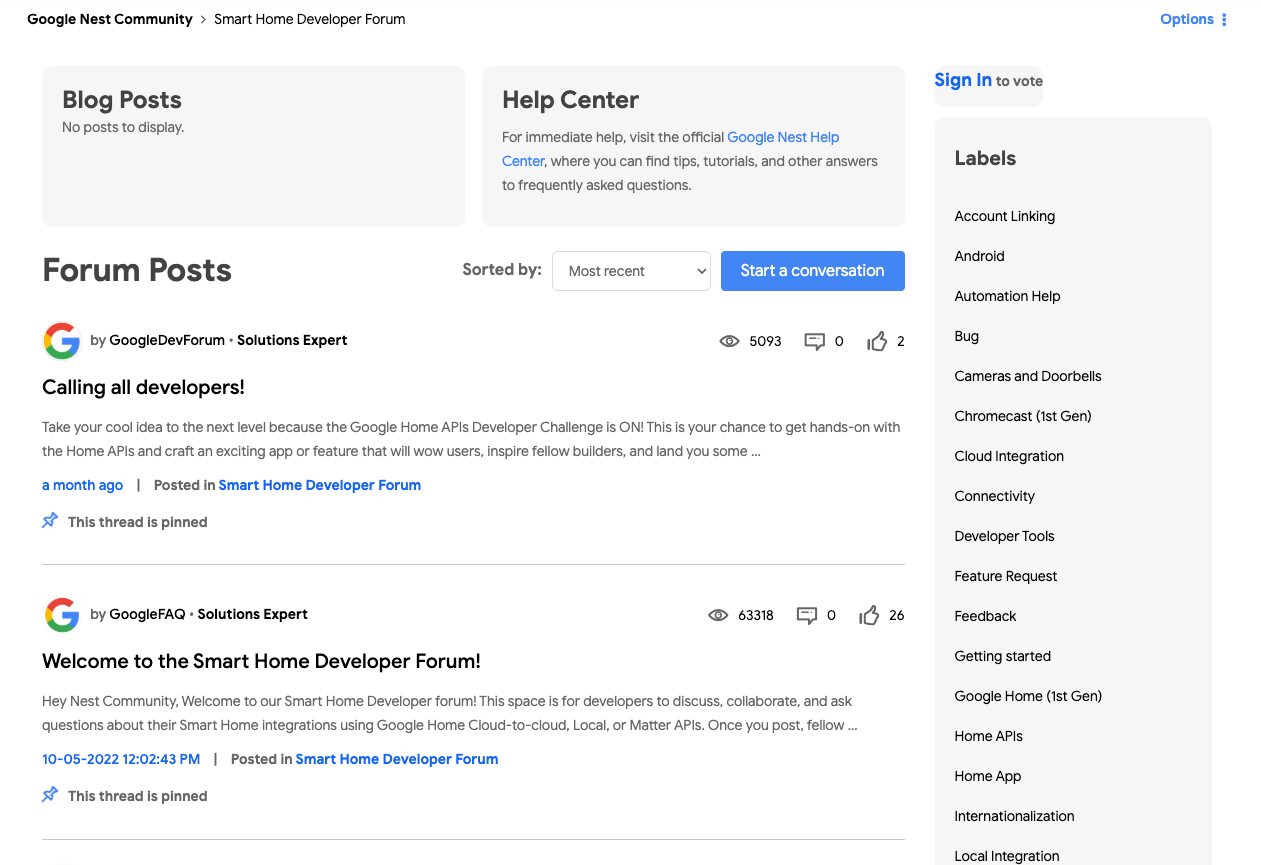Open the Google Nest Help Center link
The image size is (1261, 865).
click(x=783, y=138)
